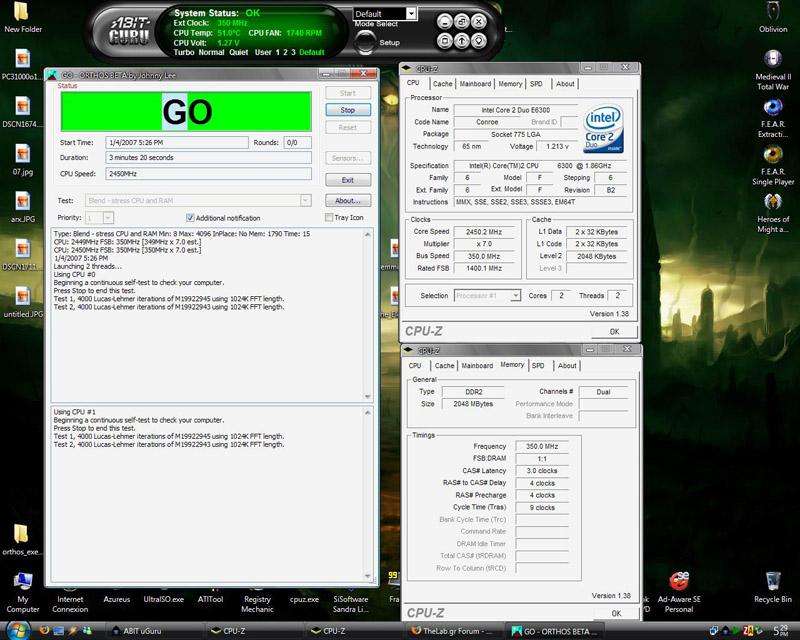The image size is (800, 640).
Task: Switch to Cache tab in upper CPU-Z
Action: tap(442, 84)
